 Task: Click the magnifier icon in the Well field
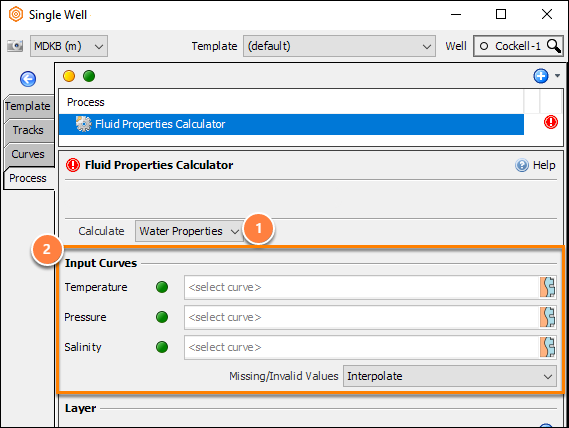[554, 46]
